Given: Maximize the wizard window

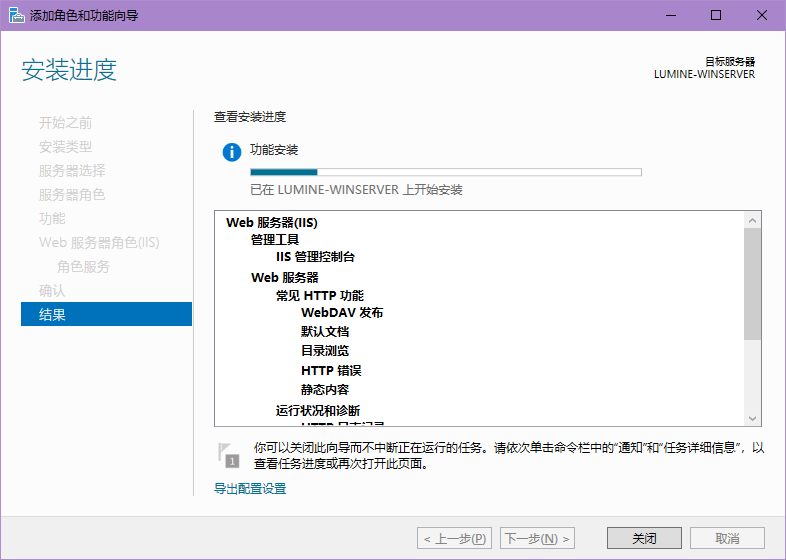Looking at the screenshot, I should [x=716, y=15].
